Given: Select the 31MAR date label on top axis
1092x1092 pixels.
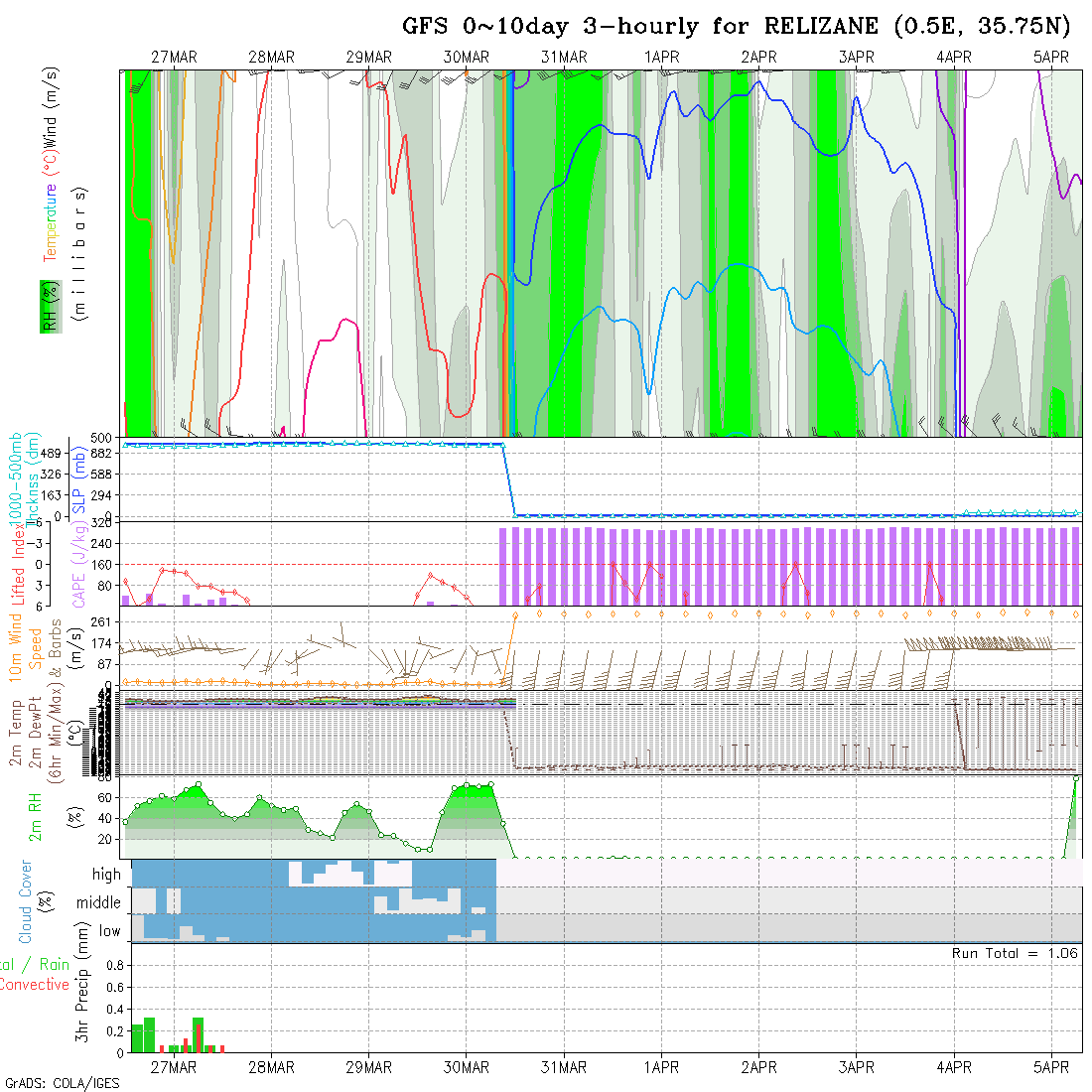Looking at the screenshot, I should click(564, 58).
